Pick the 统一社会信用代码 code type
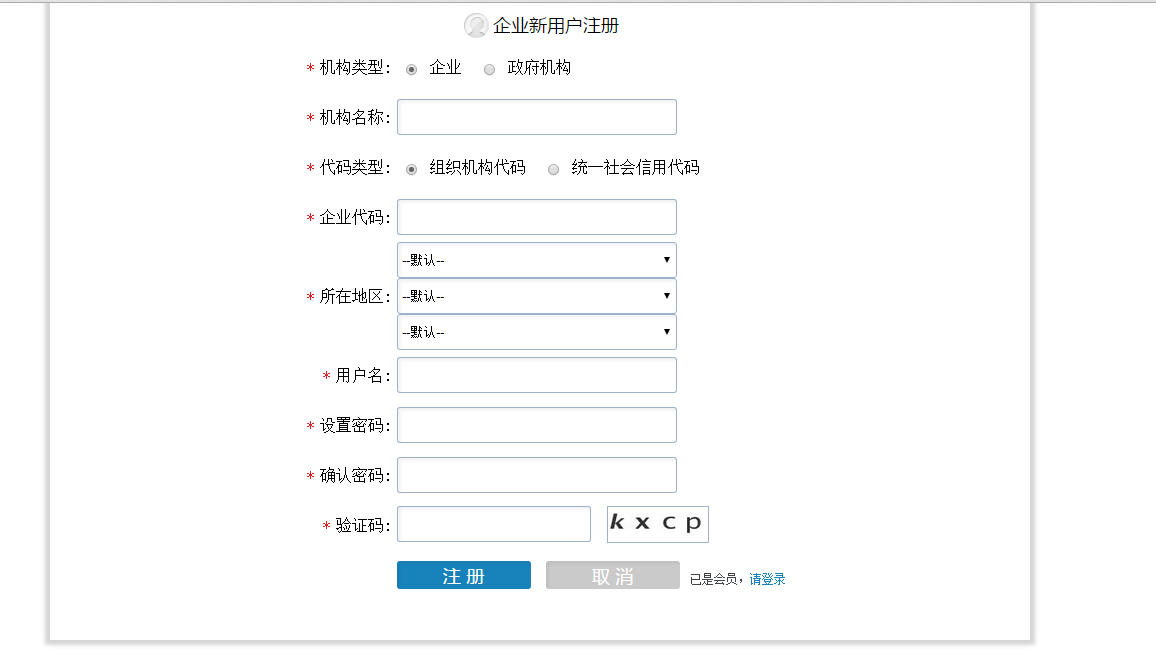This screenshot has height=663, width=1156. coord(553,169)
